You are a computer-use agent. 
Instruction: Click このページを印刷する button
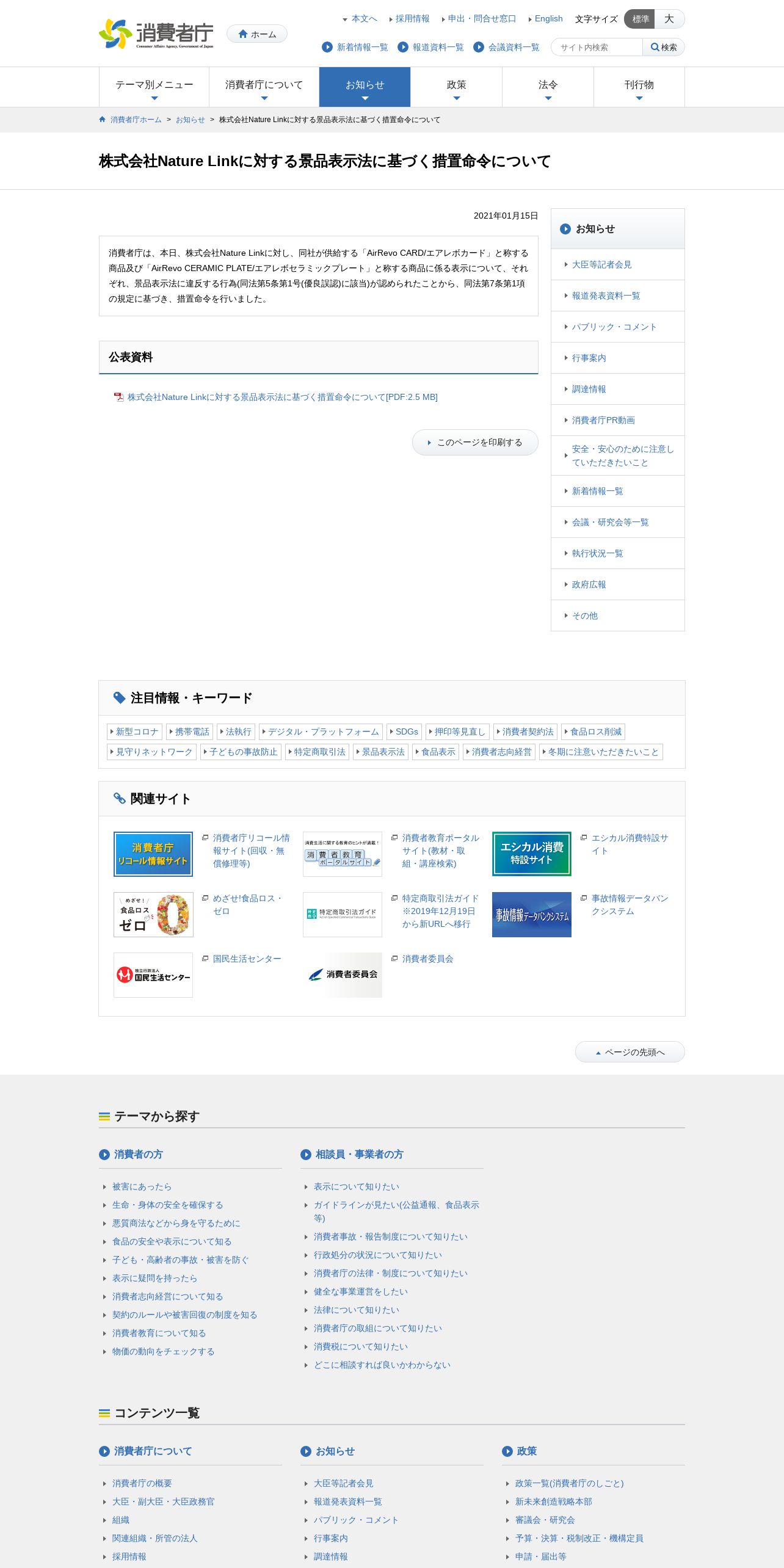tap(475, 442)
